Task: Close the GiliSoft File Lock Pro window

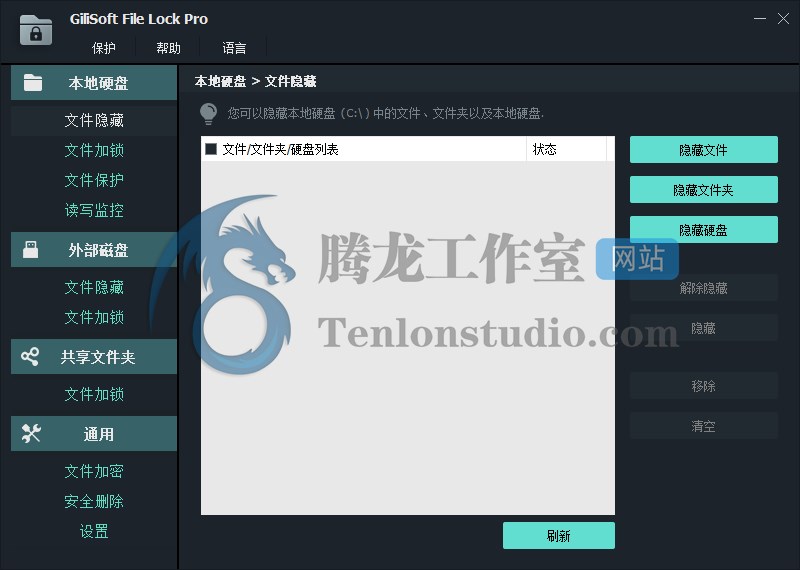Action: click(x=783, y=19)
